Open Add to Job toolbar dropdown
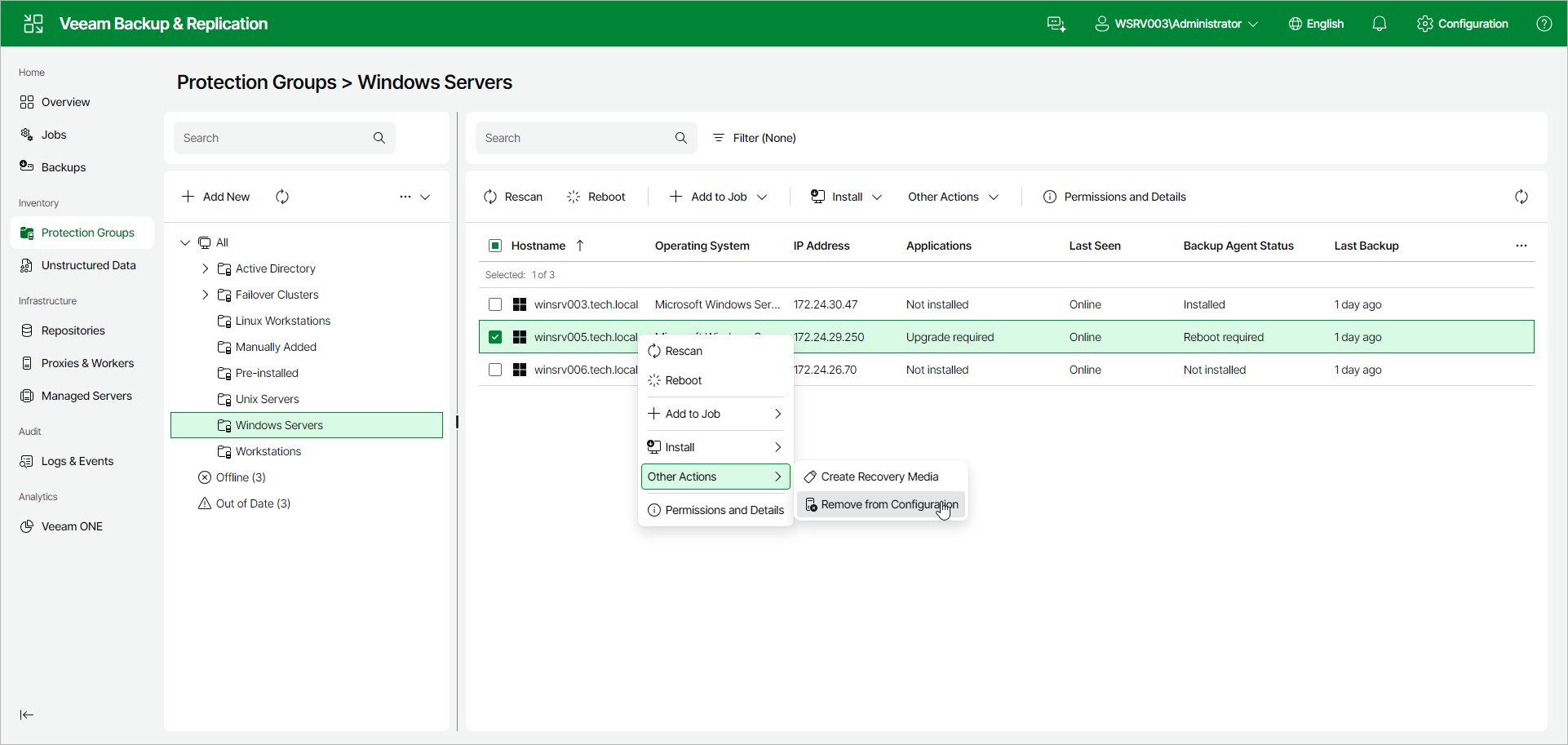 click(x=718, y=197)
